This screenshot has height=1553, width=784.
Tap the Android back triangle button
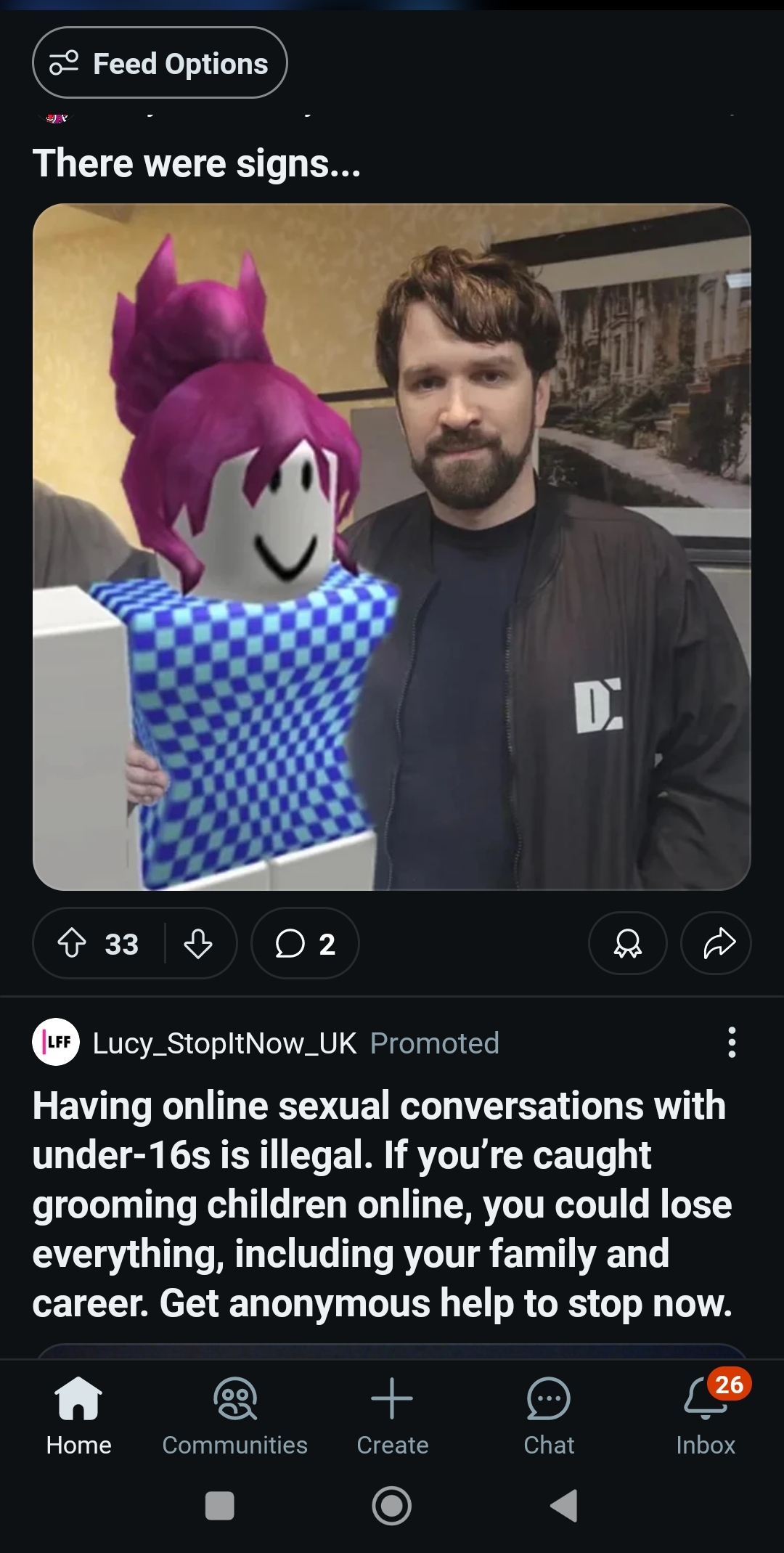coord(564,1506)
